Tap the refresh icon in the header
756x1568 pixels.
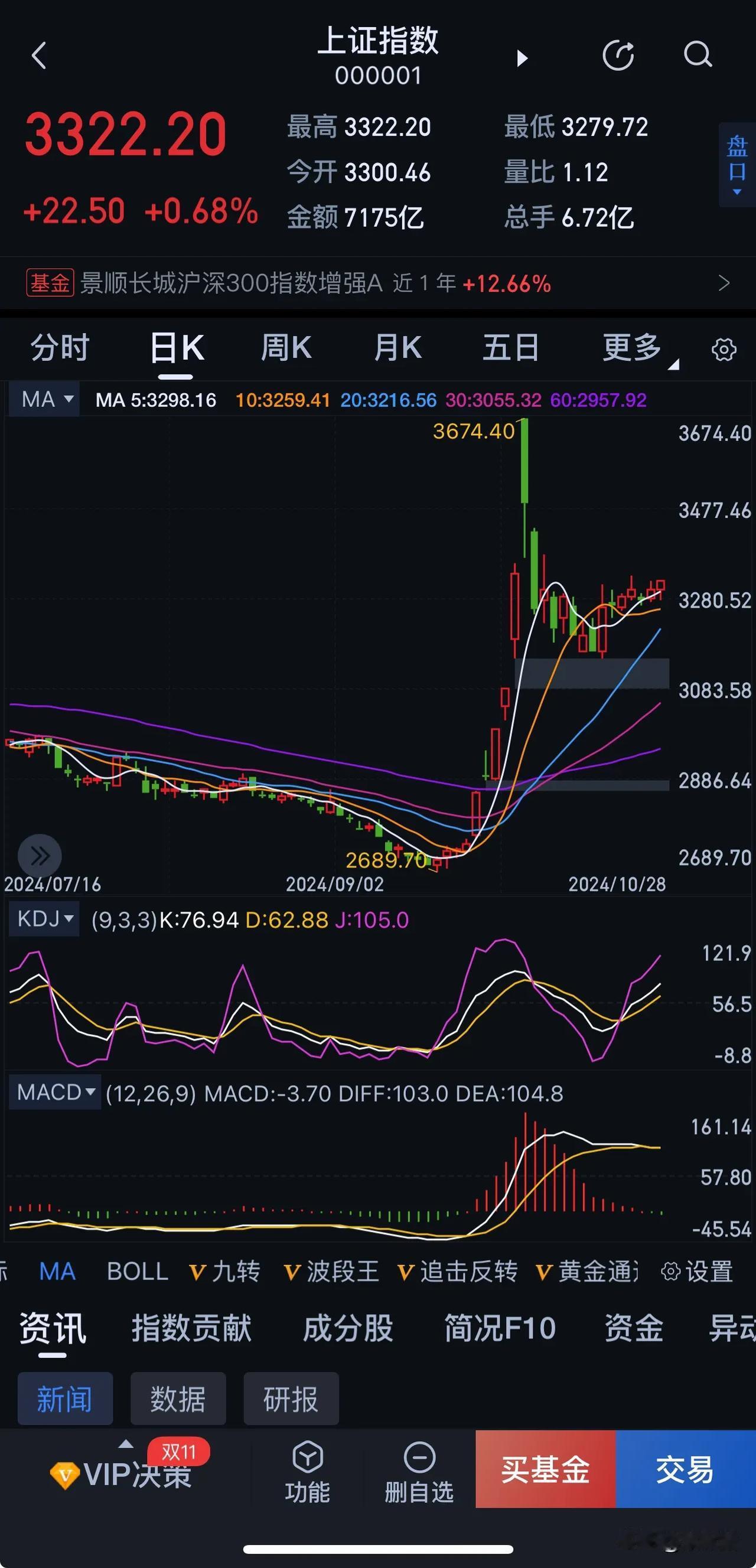(618, 56)
